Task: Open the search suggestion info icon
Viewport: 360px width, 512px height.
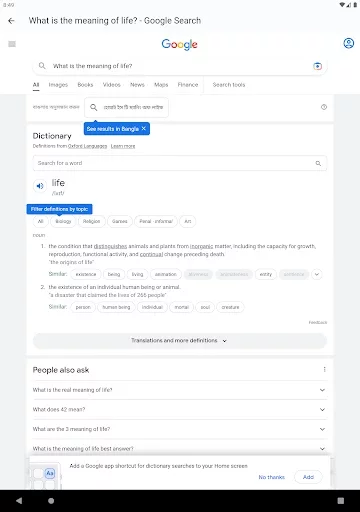Action: (324, 107)
